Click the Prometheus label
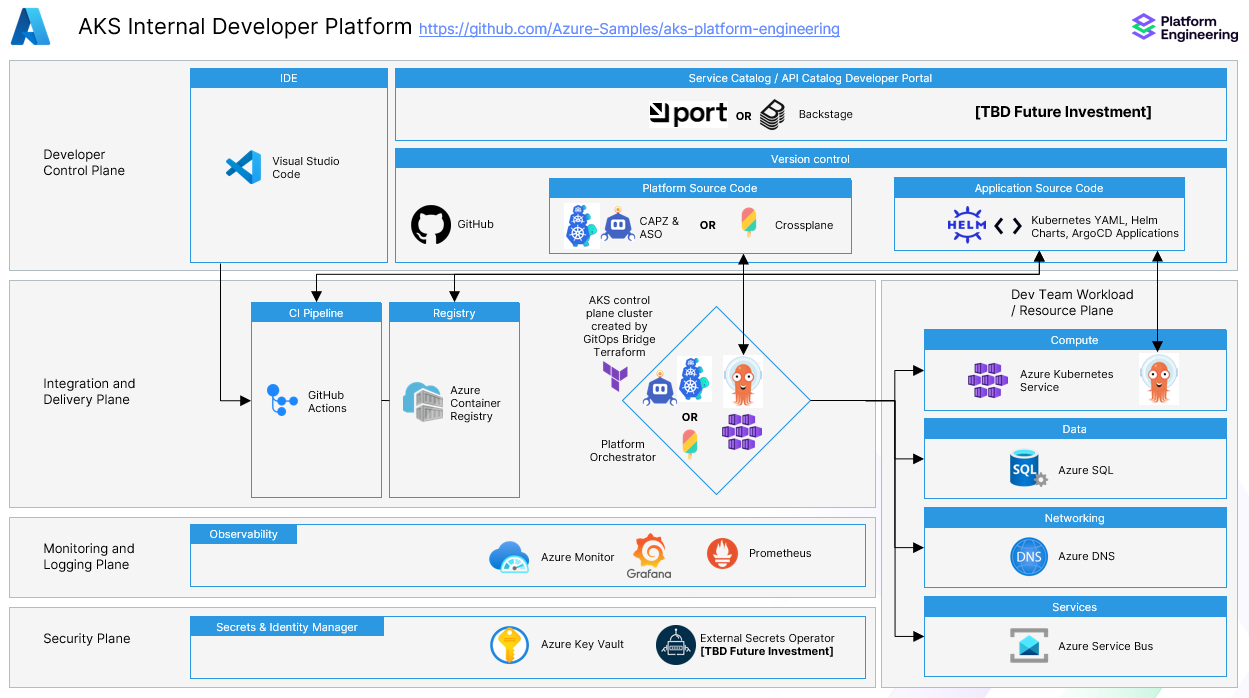Screen dimensions: 1249x698 [780, 553]
